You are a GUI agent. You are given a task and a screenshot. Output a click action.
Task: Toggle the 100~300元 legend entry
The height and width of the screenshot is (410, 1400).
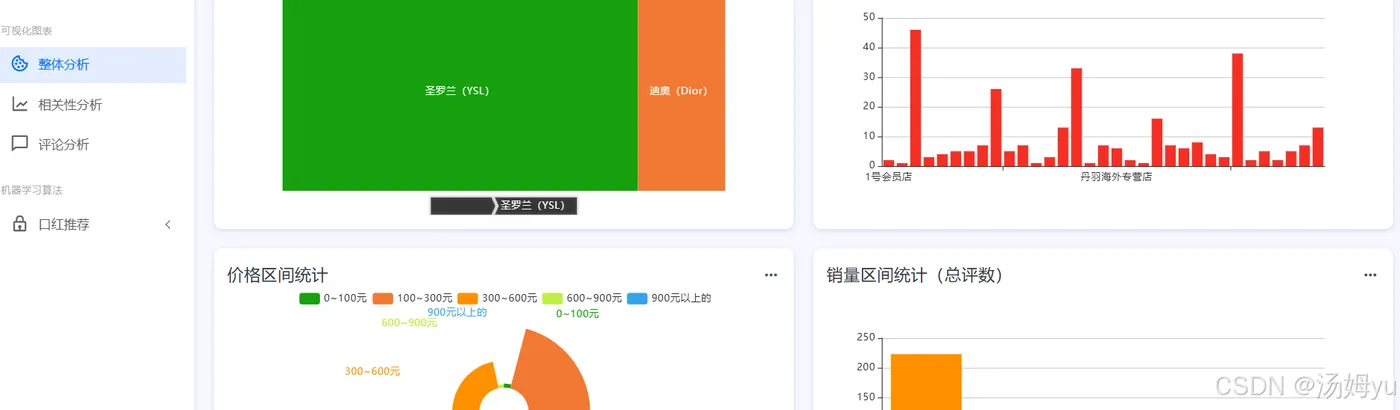pos(412,298)
